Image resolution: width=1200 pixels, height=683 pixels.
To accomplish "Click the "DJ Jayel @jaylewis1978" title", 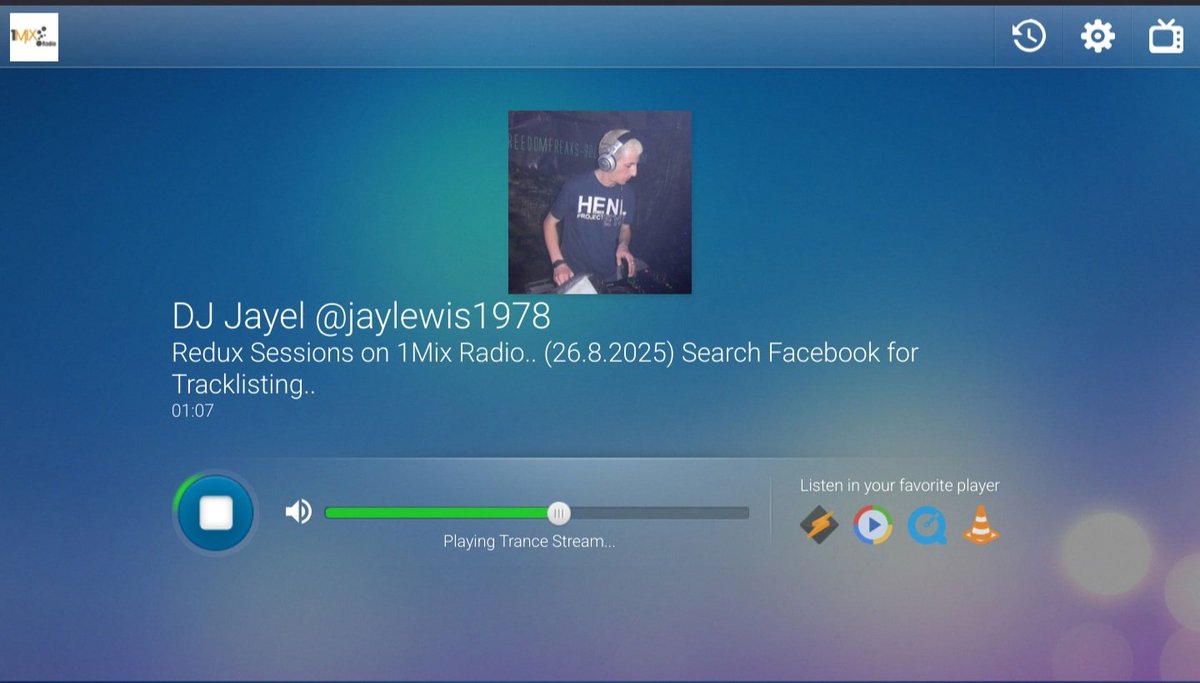I will click(361, 316).
